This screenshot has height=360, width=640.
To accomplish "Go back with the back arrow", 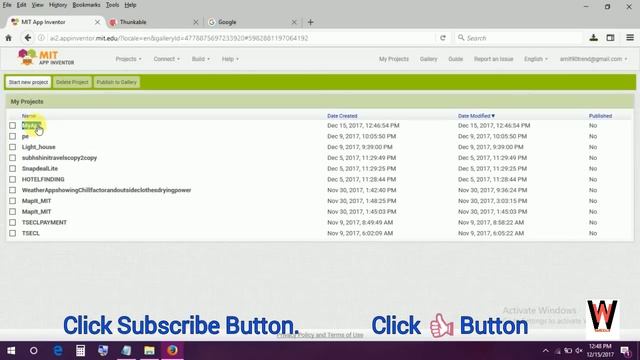I will pyautogui.click(x=27, y=38).
